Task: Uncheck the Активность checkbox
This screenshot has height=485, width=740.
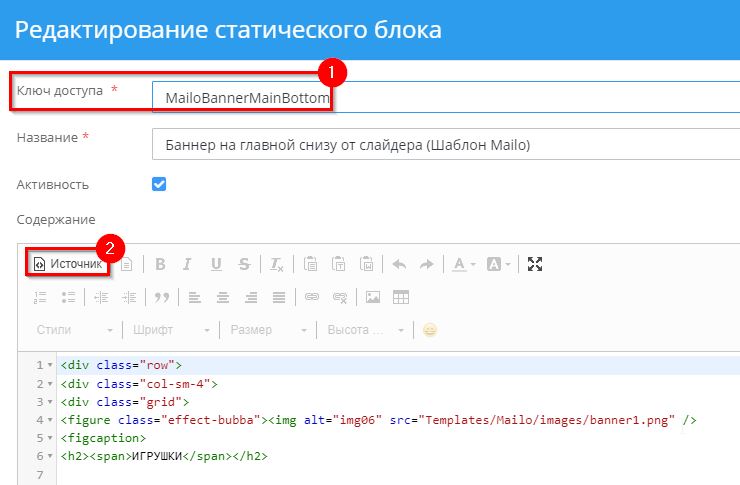Action: pos(159,184)
